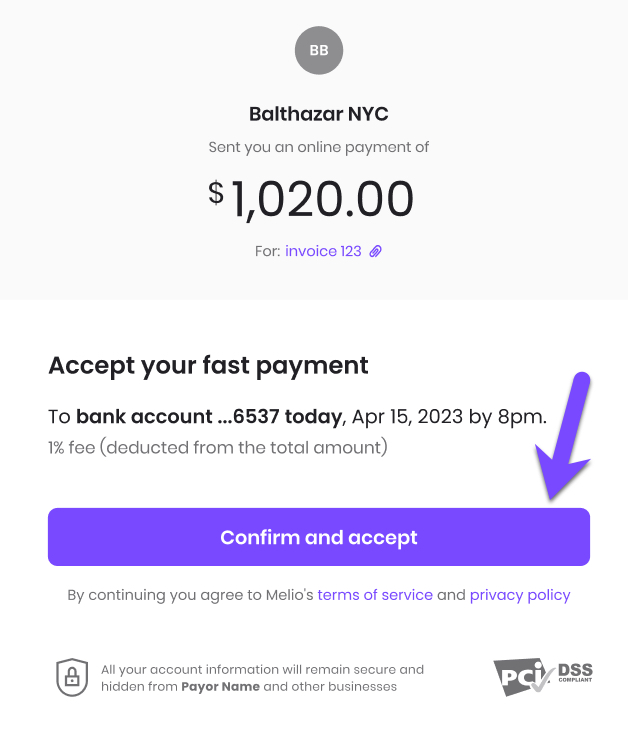Open the privacy policy link
The width and height of the screenshot is (628, 744).
click(x=520, y=595)
